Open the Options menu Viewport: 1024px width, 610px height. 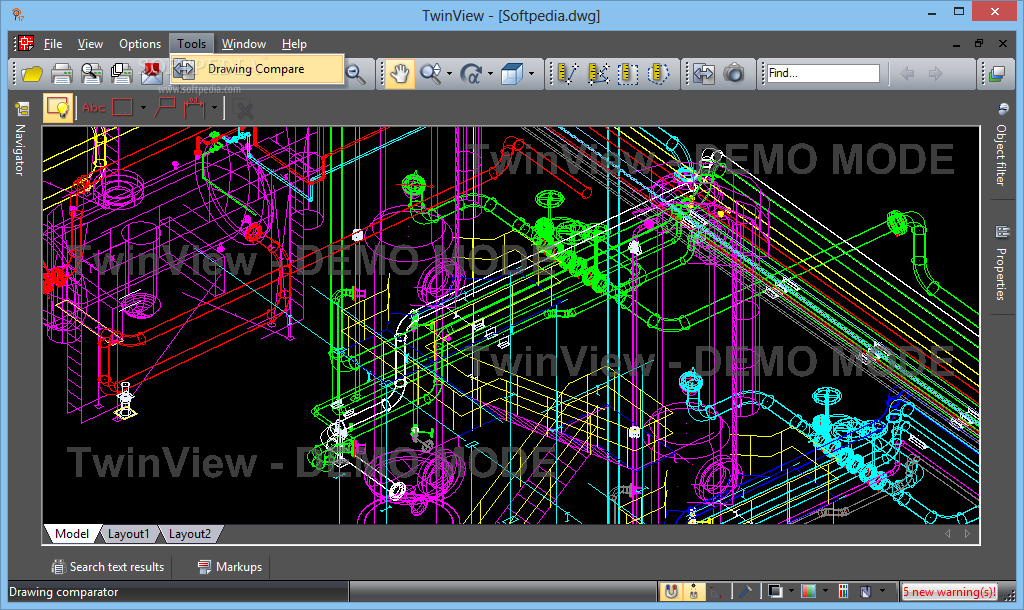click(140, 44)
